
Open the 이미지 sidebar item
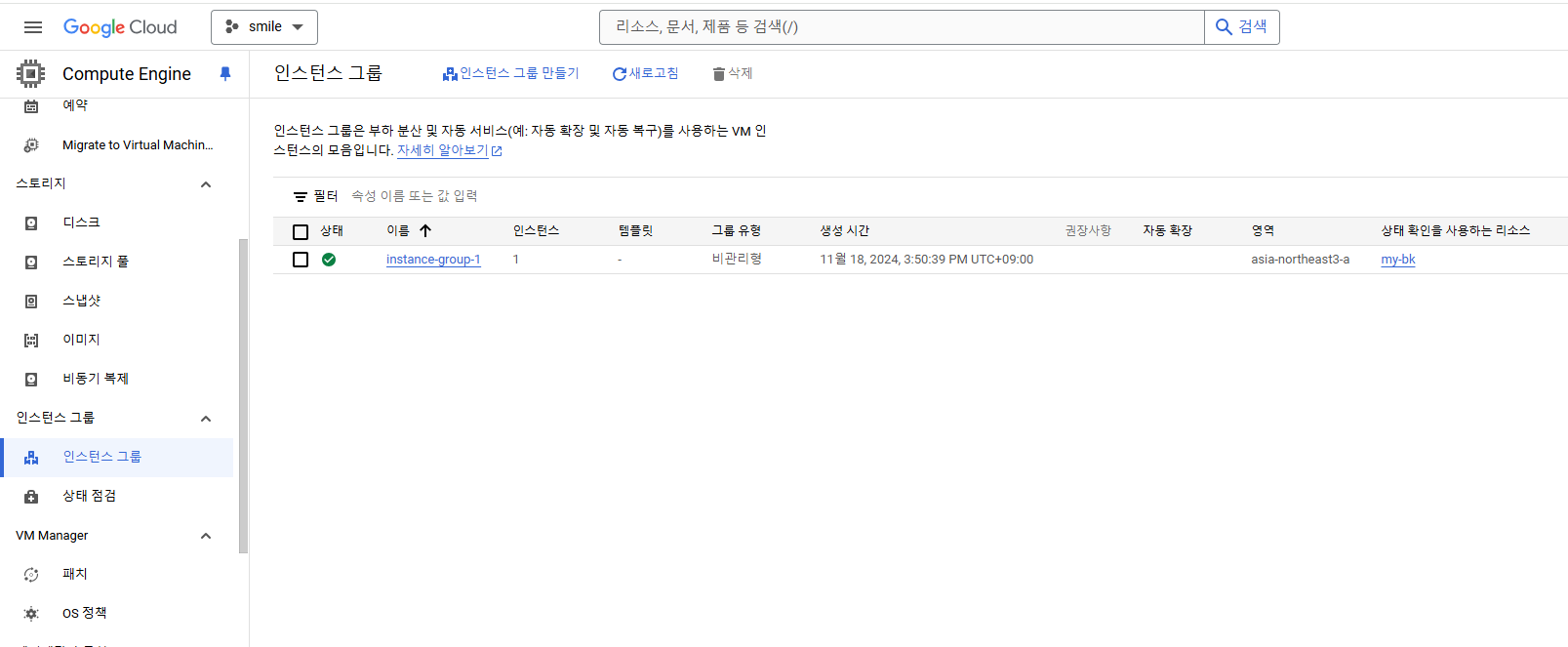[x=82, y=340]
